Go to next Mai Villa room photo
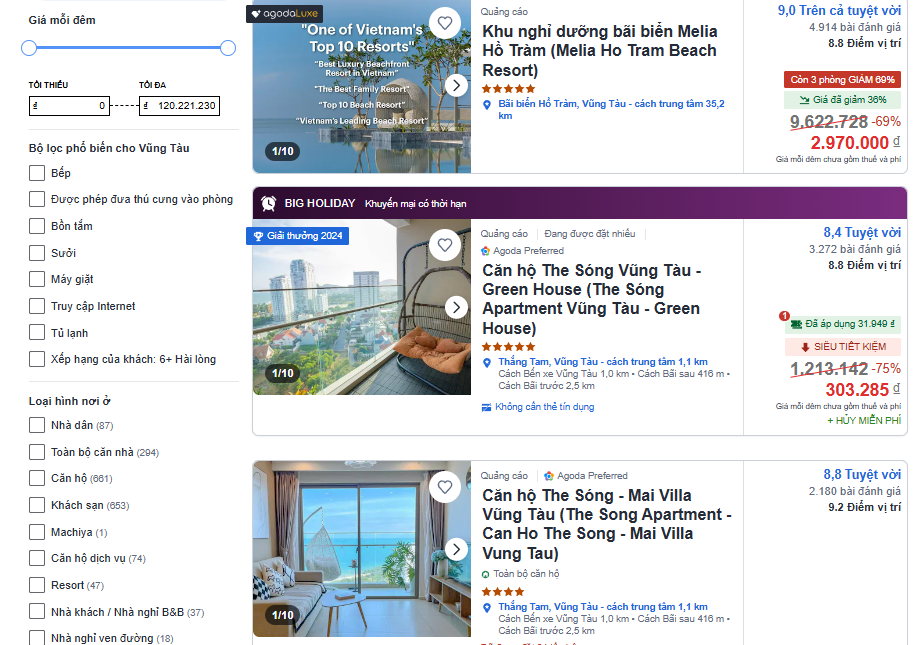This screenshot has width=923, height=645. (456, 549)
